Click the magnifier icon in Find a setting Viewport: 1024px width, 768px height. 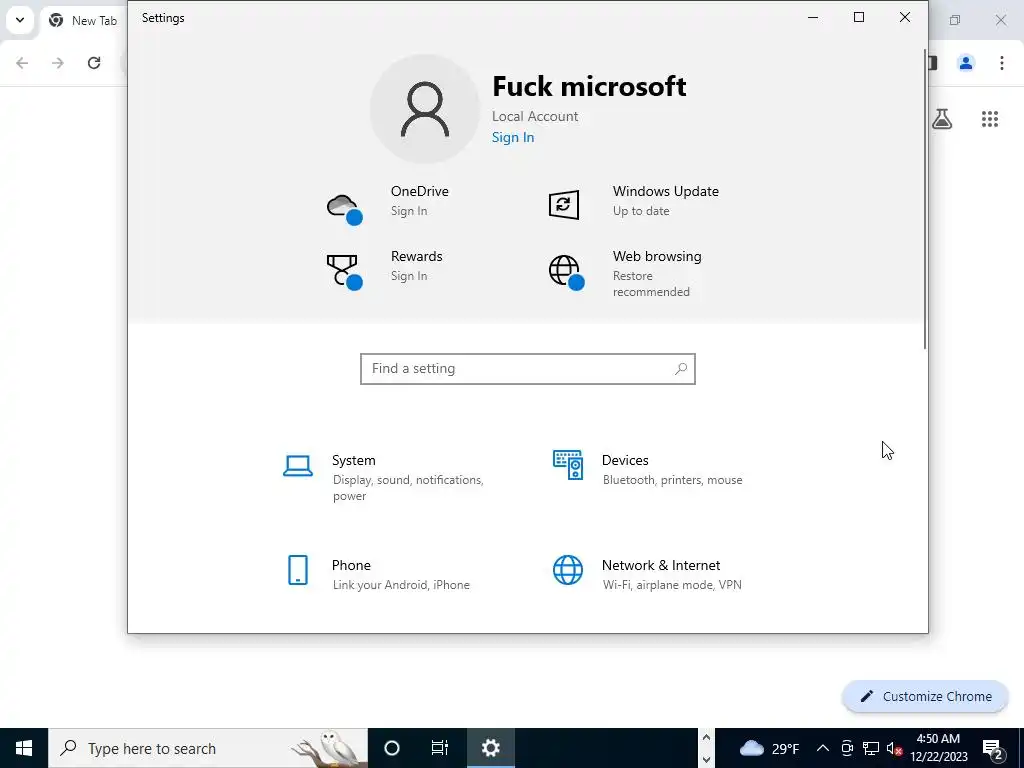click(x=680, y=369)
